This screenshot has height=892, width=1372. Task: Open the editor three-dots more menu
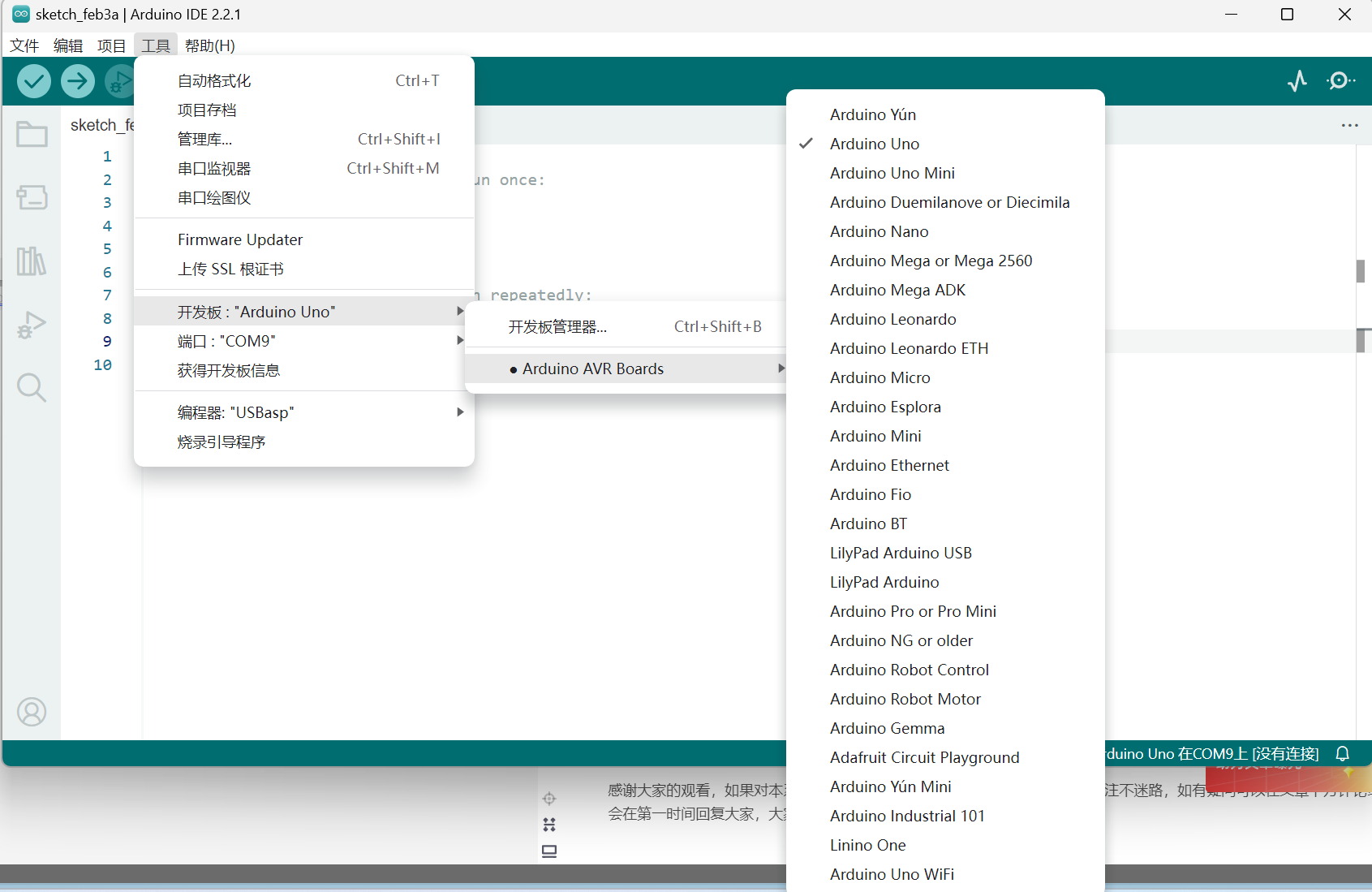[x=1350, y=125]
